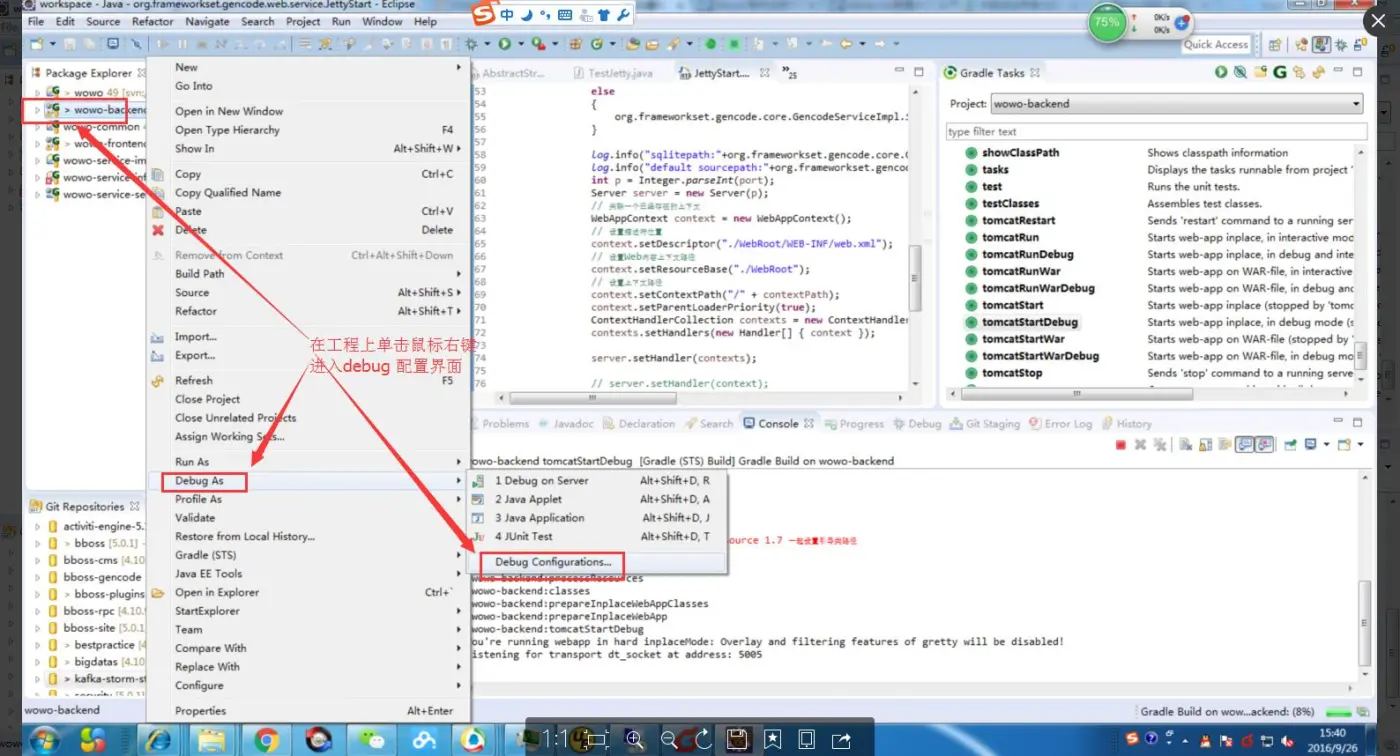This screenshot has height=756, width=1400.
Task: Open Internet Explorer from the taskbar
Action: 159,740
